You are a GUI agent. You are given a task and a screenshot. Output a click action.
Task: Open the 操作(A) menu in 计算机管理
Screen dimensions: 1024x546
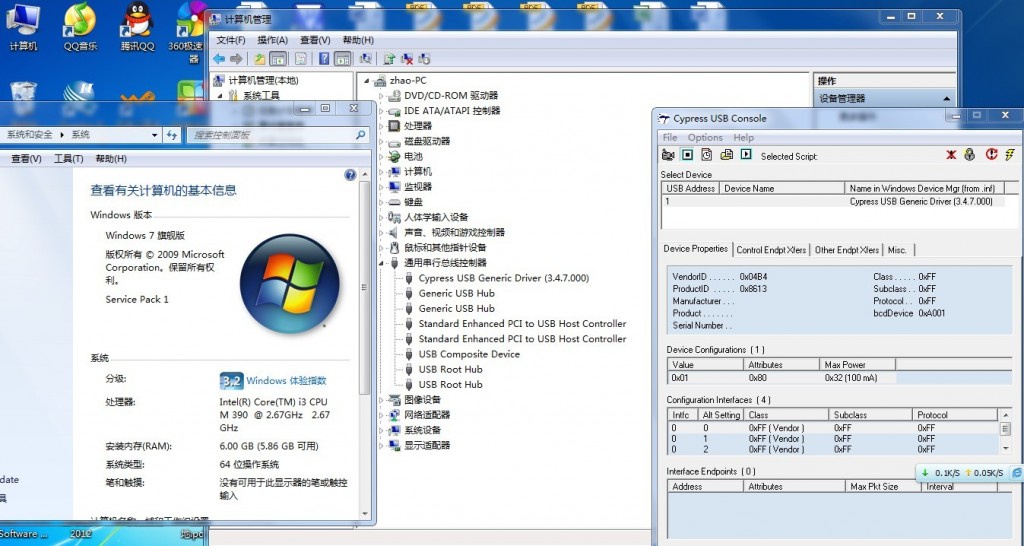272,40
